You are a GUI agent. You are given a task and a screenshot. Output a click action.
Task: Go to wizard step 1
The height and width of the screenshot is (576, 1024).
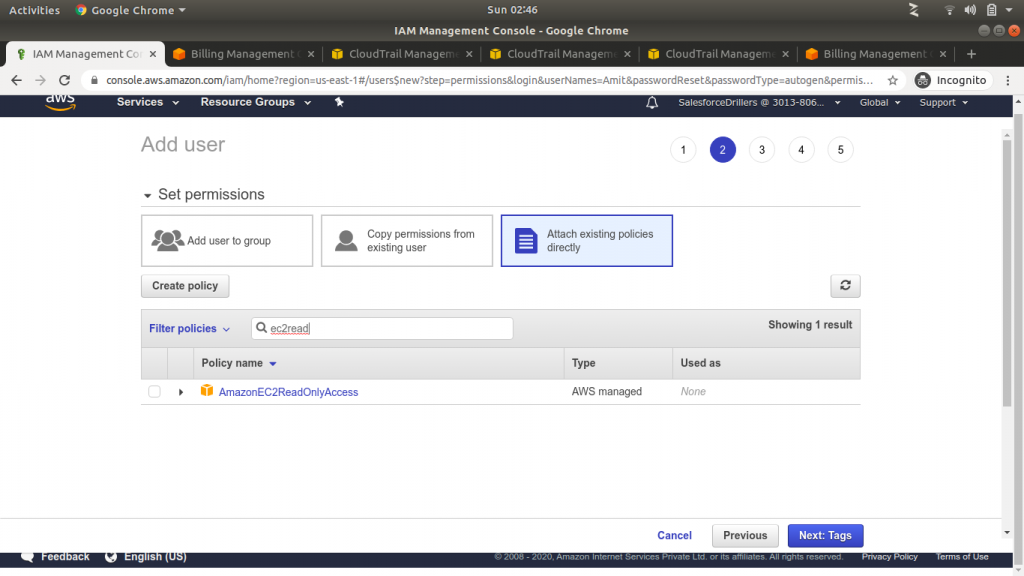[683, 150]
